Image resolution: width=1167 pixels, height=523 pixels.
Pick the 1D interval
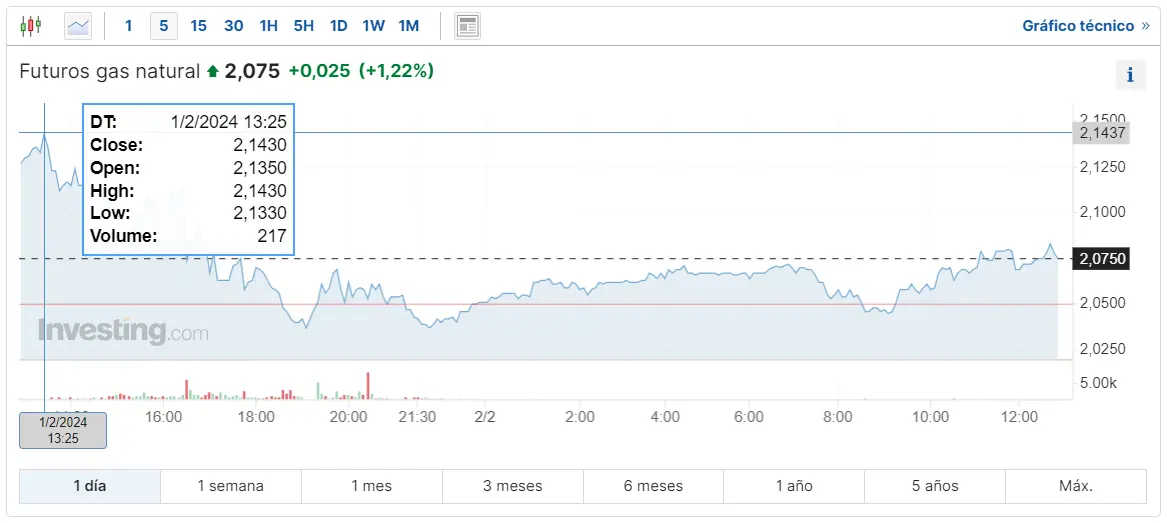coord(339,26)
